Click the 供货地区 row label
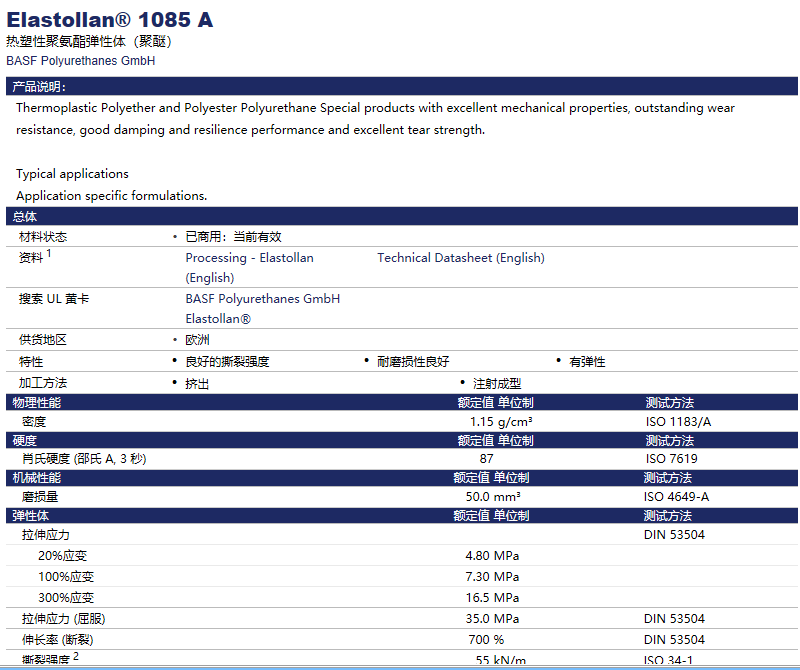The image size is (800, 670). (x=43, y=340)
